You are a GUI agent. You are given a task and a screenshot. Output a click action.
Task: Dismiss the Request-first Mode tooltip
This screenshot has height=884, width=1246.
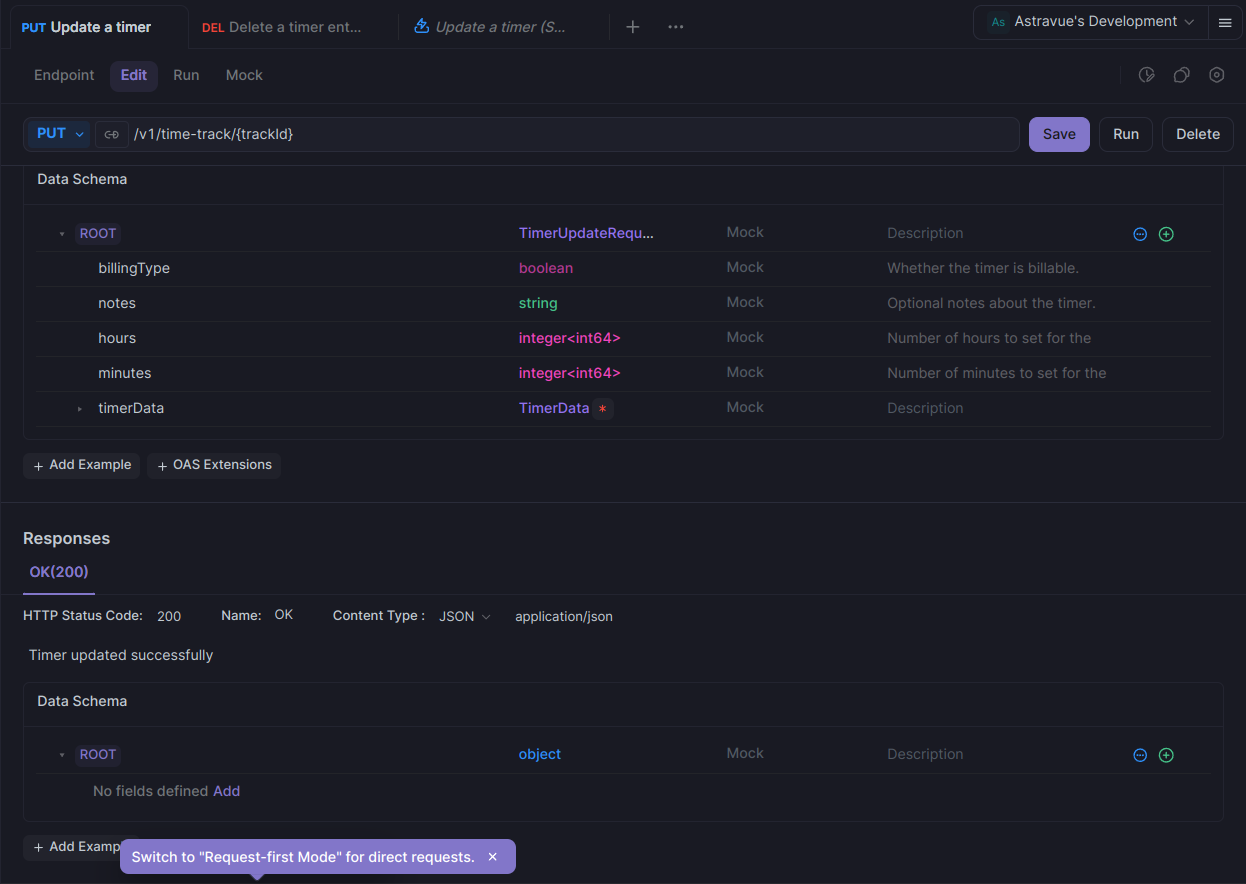pos(492,857)
